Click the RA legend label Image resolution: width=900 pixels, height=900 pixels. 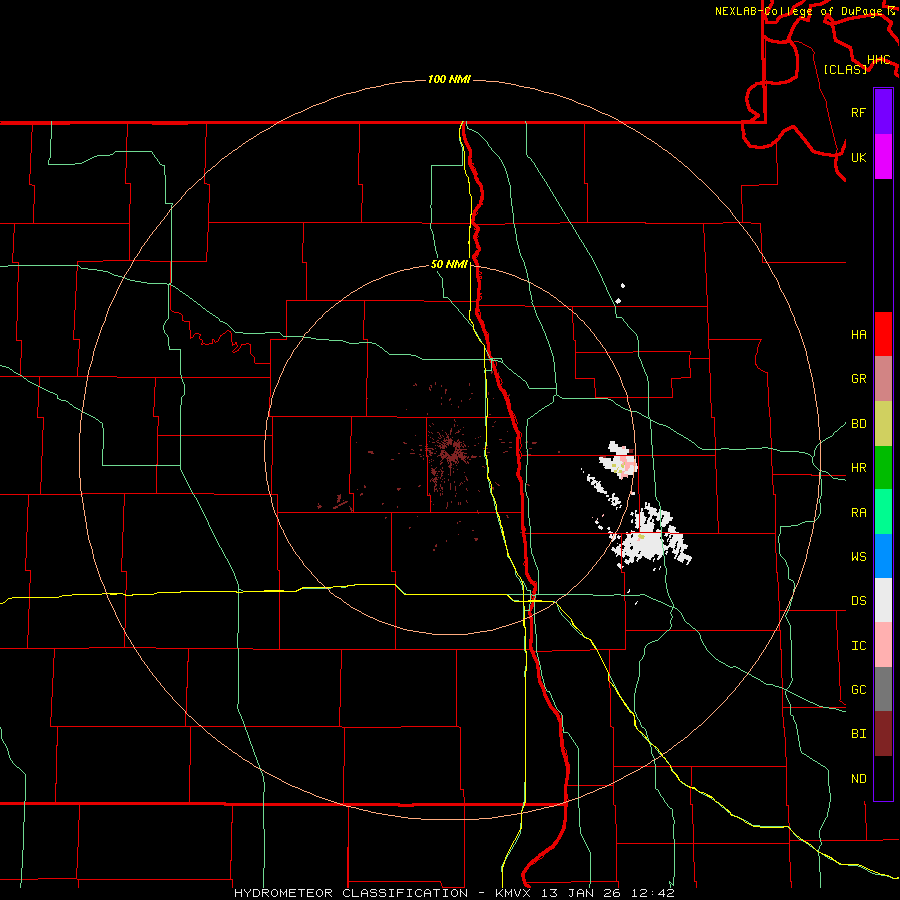coord(858,513)
